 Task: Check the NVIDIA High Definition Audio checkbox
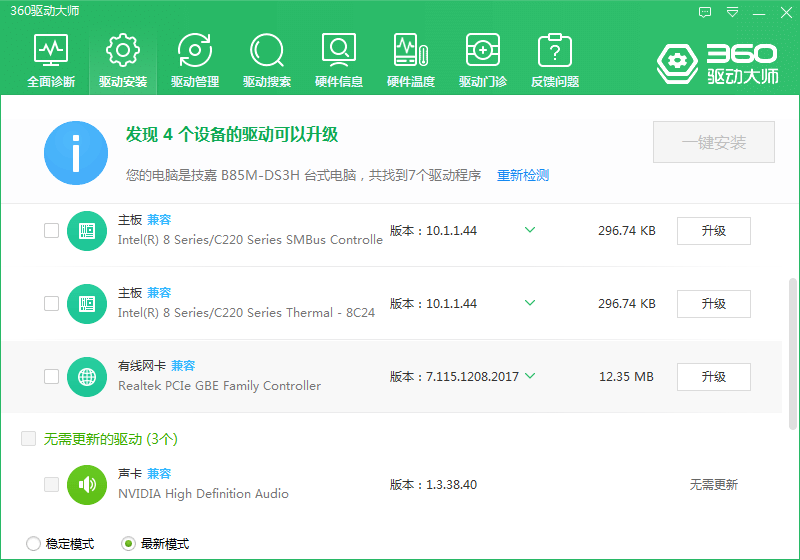(52, 484)
